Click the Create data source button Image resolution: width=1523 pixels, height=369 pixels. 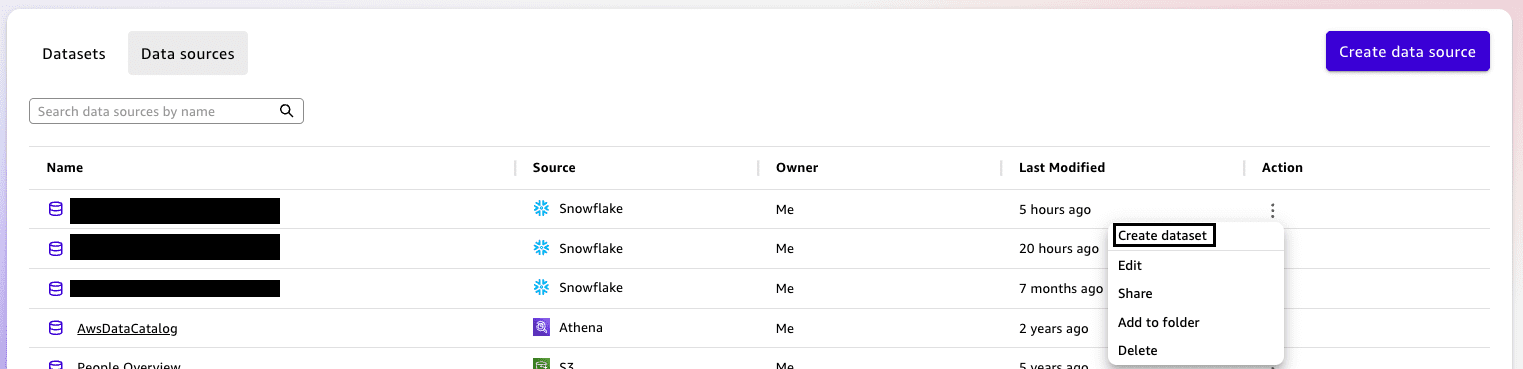1407,52
